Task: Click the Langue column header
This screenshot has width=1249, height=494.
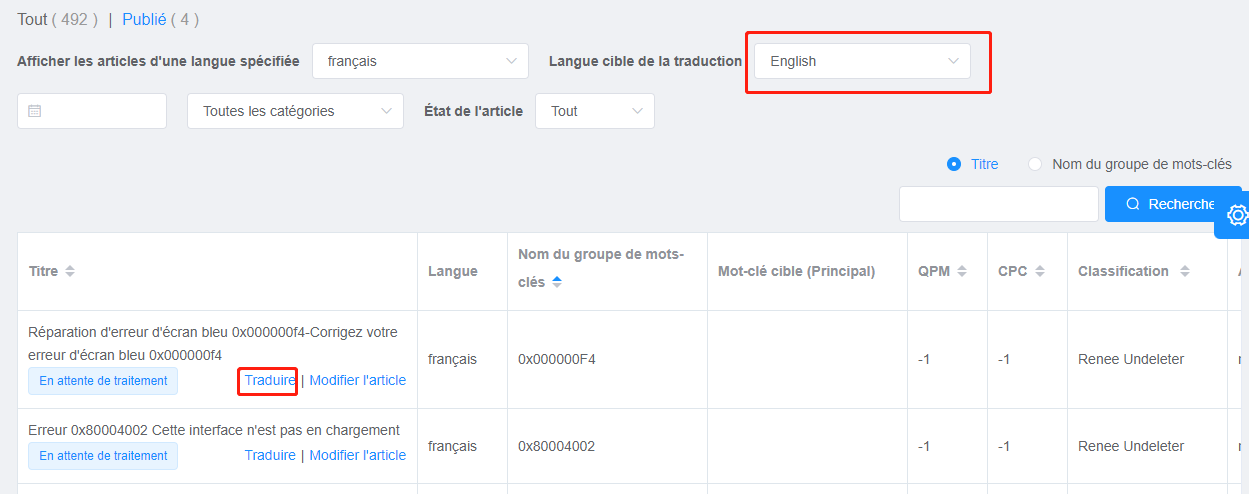Action: click(x=453, y=271)
